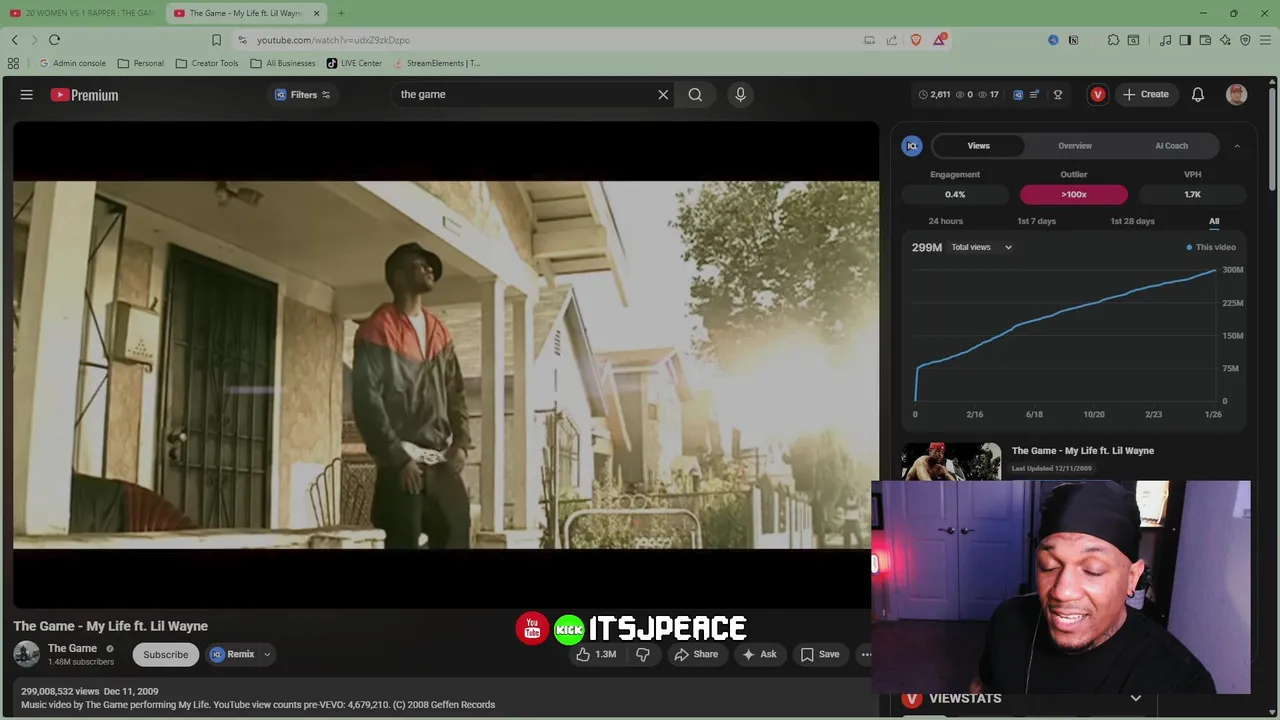Open the Personal bookmarks folder

tap(140, 63)
